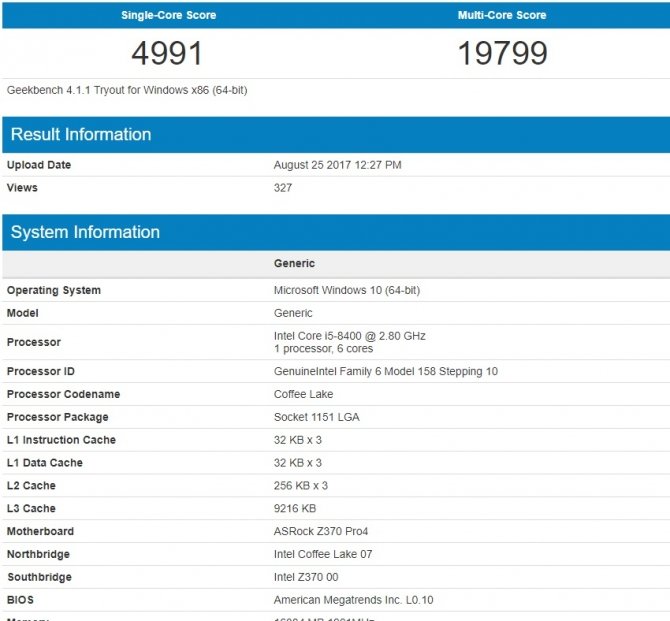Click the ASRock Z370 Pro4 value
This screenshot has width=670, height=621.
[x=321, y=531]
